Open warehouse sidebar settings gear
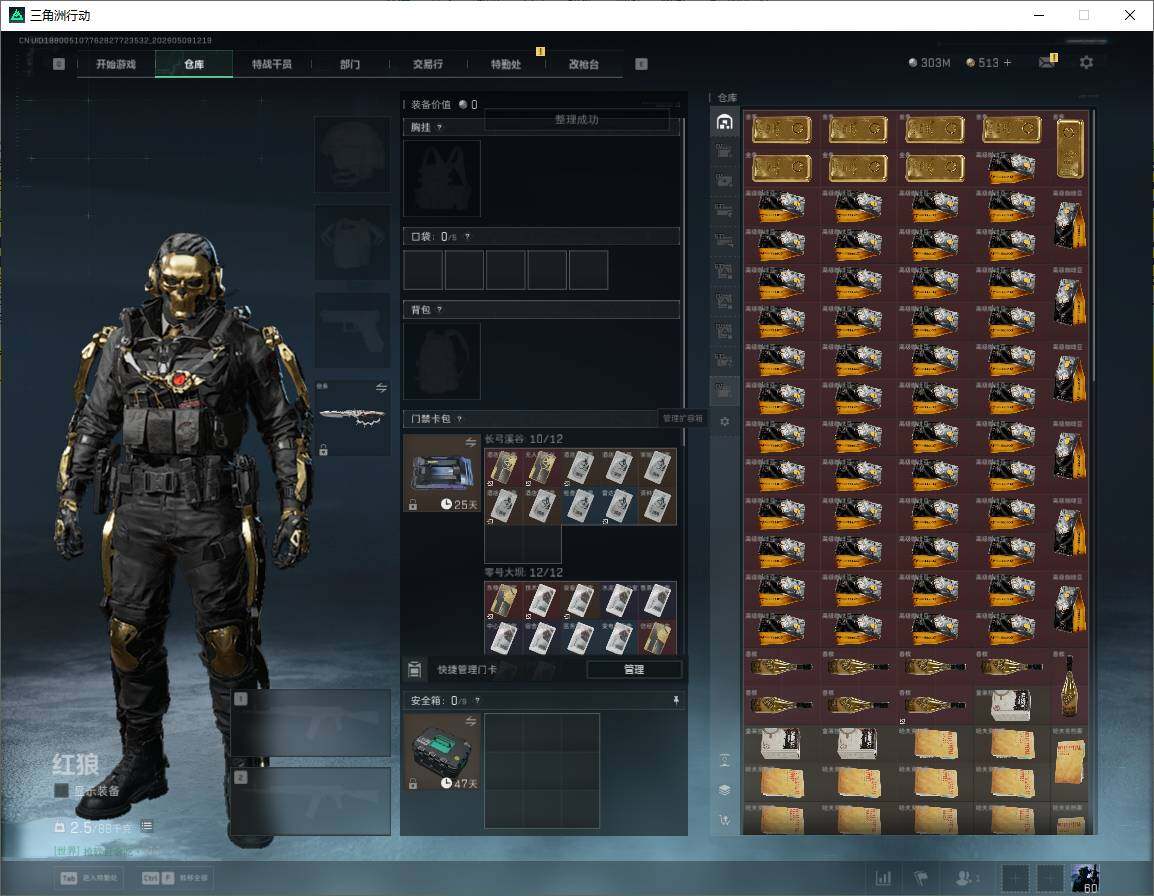This screenshot has height=896, width=1154. point(724,422)
